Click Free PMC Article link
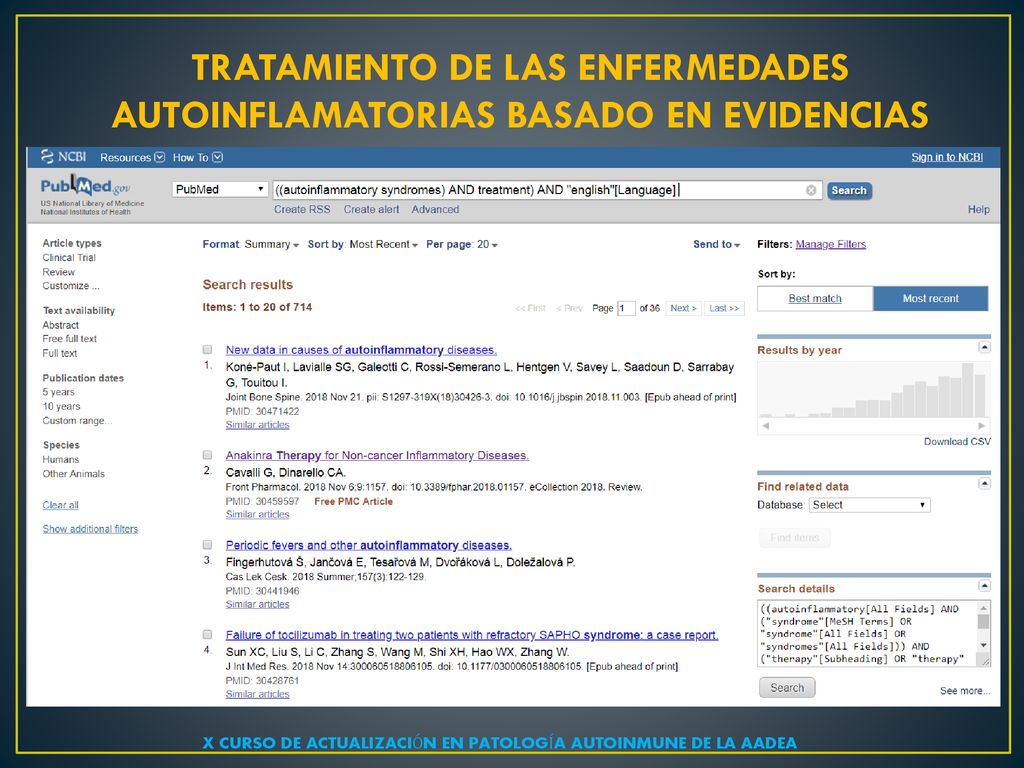 click(x=353, y=502)
